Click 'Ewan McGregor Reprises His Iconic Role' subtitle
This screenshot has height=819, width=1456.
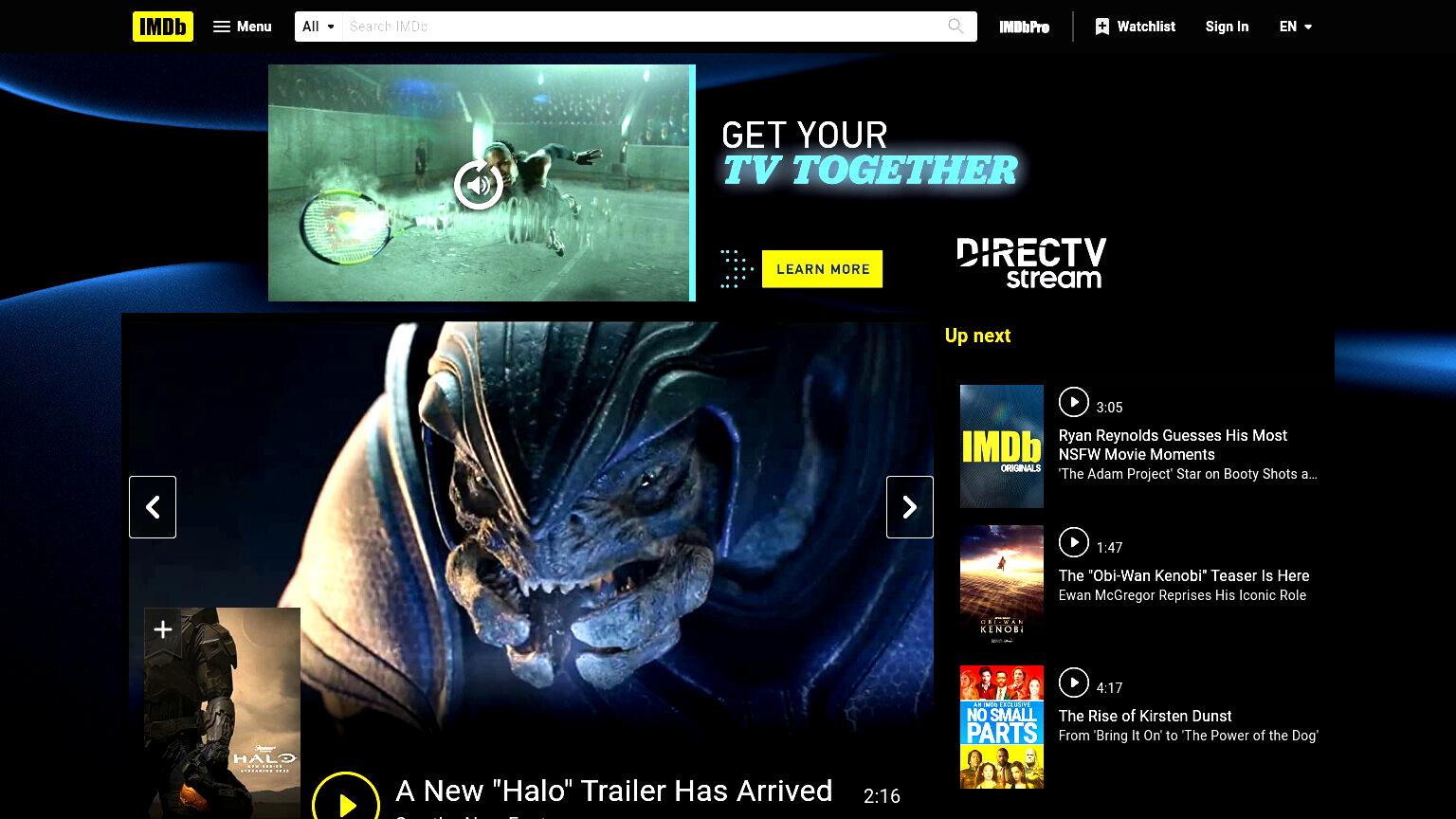click(x=1182, y=595)
